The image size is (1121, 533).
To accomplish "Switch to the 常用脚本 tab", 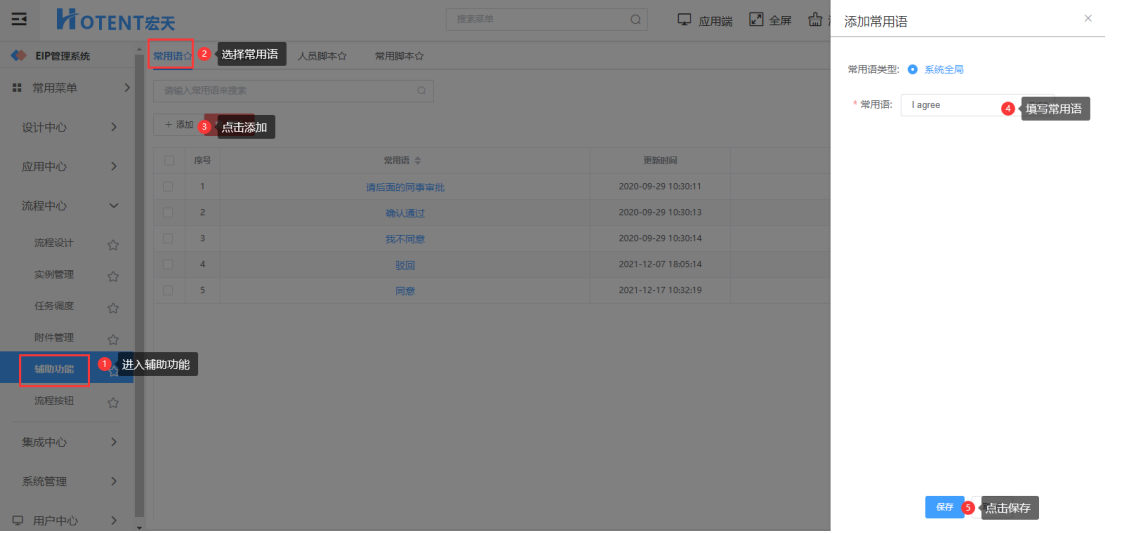I will click(398, 56).
